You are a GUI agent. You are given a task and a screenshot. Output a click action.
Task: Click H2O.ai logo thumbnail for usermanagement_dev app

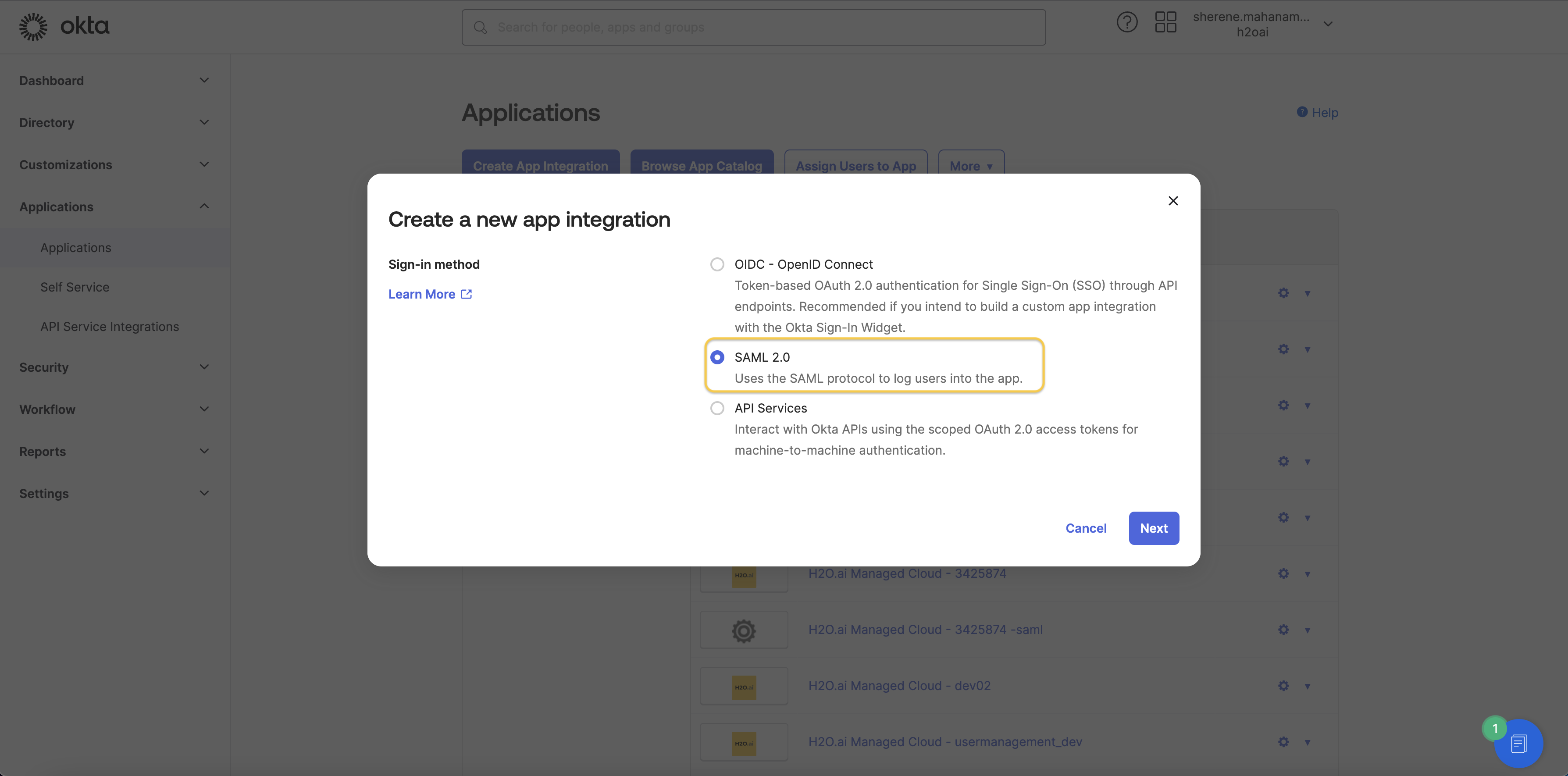tap(744, 743)
